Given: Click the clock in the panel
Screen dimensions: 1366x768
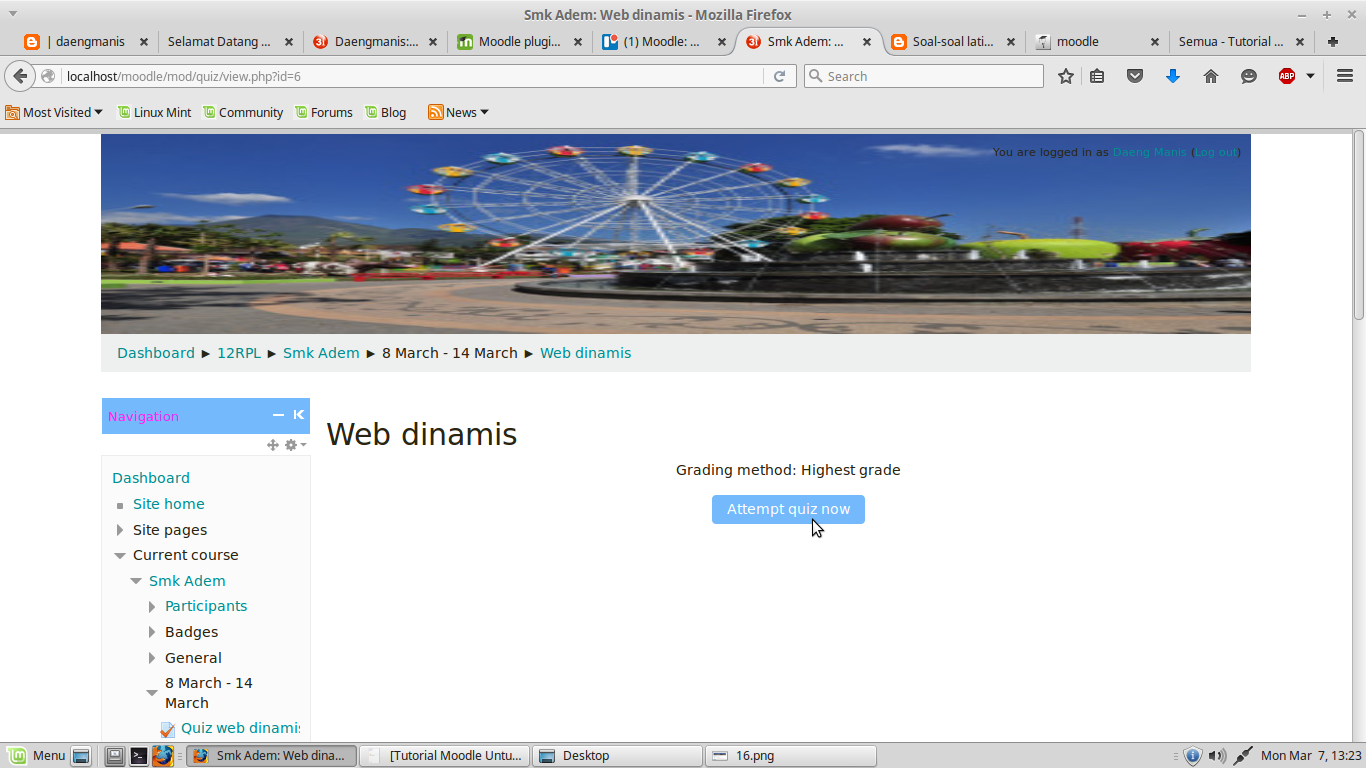Looking at the screenshot, I should [x=1311, y=756].
